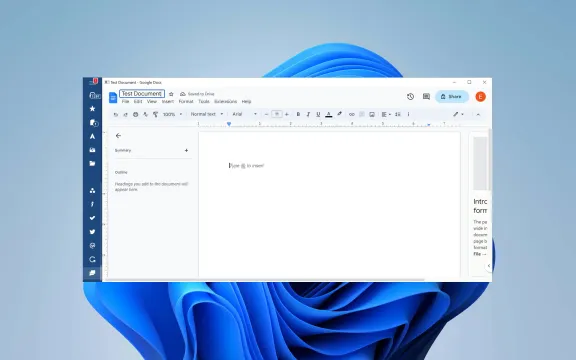
Task: Click the Share button
Action: tap(452, 97)
